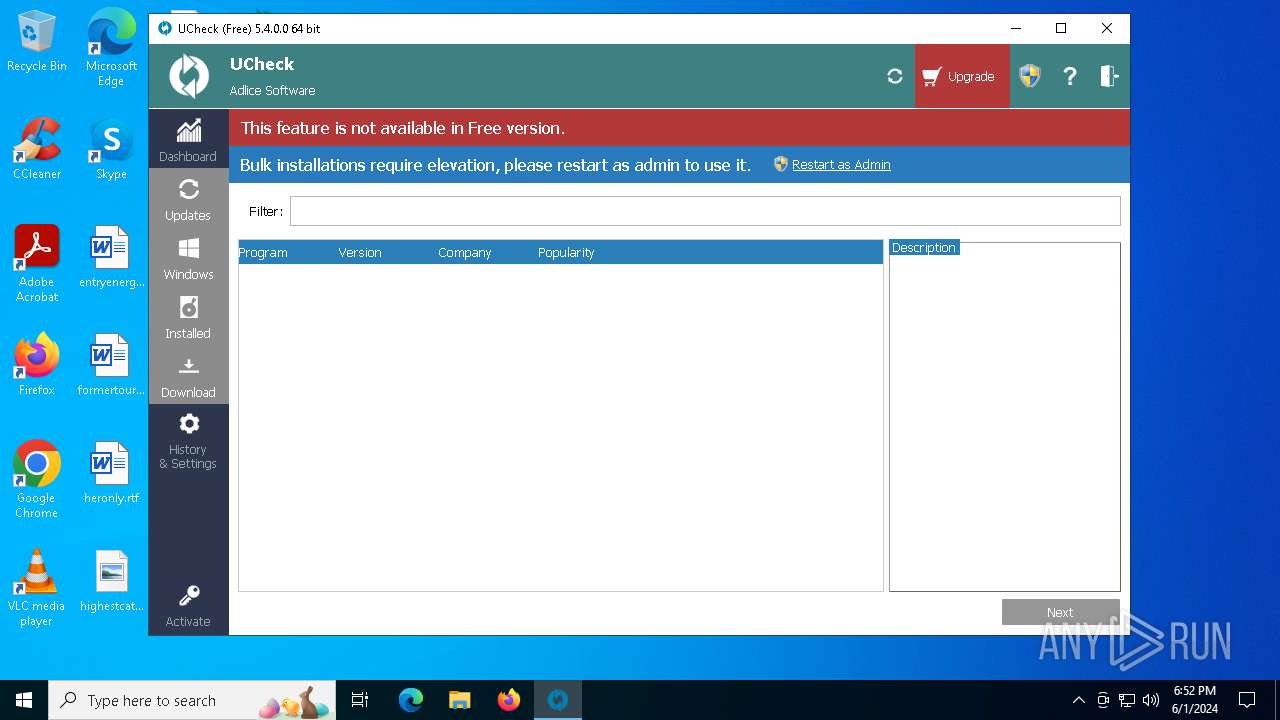1280x720 pixels.
Task: Select VLC media player desktop shortcut
Action: coord(37,588)
